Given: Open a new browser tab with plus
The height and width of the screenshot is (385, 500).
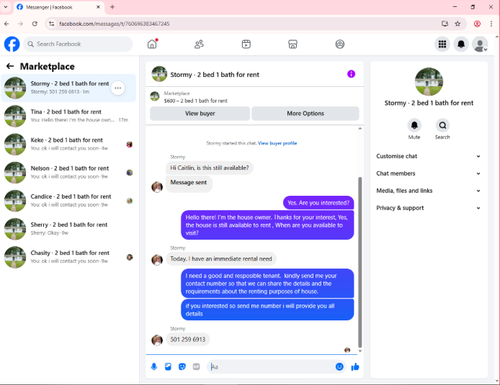Looking at the screenshot, I should coord(112,7).
